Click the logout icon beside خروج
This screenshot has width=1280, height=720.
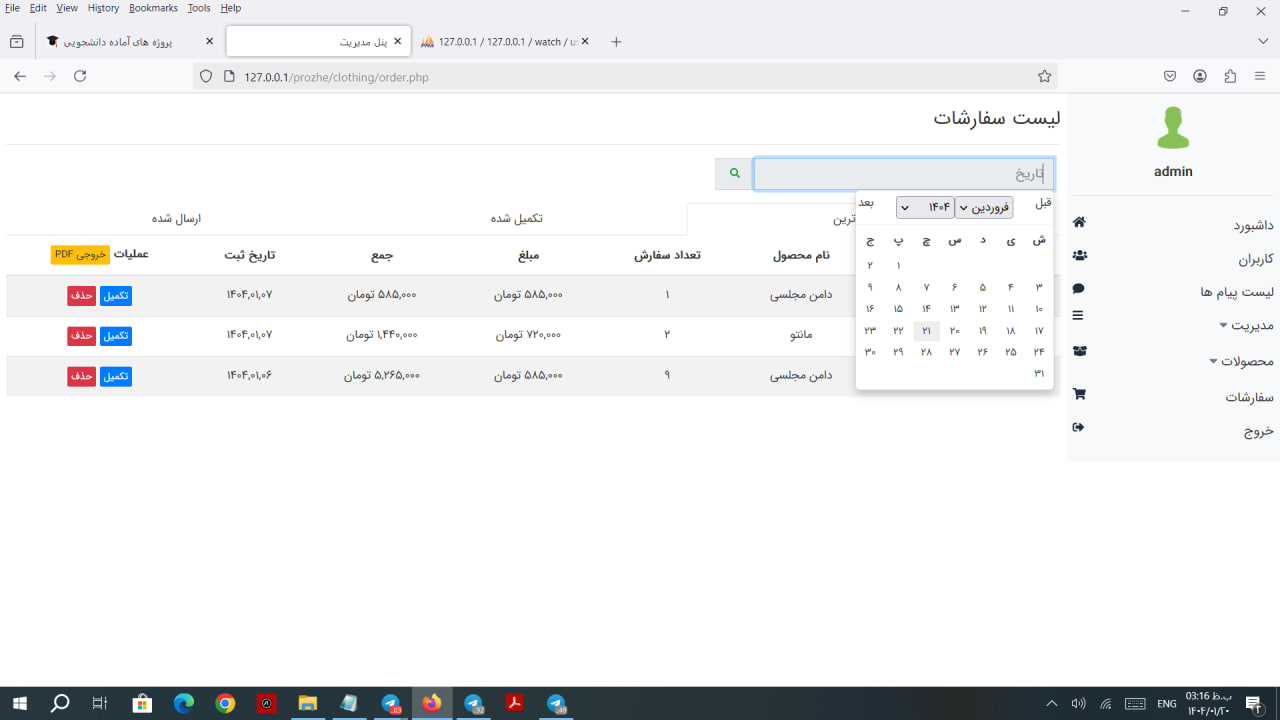click(x=1078, y=427)
